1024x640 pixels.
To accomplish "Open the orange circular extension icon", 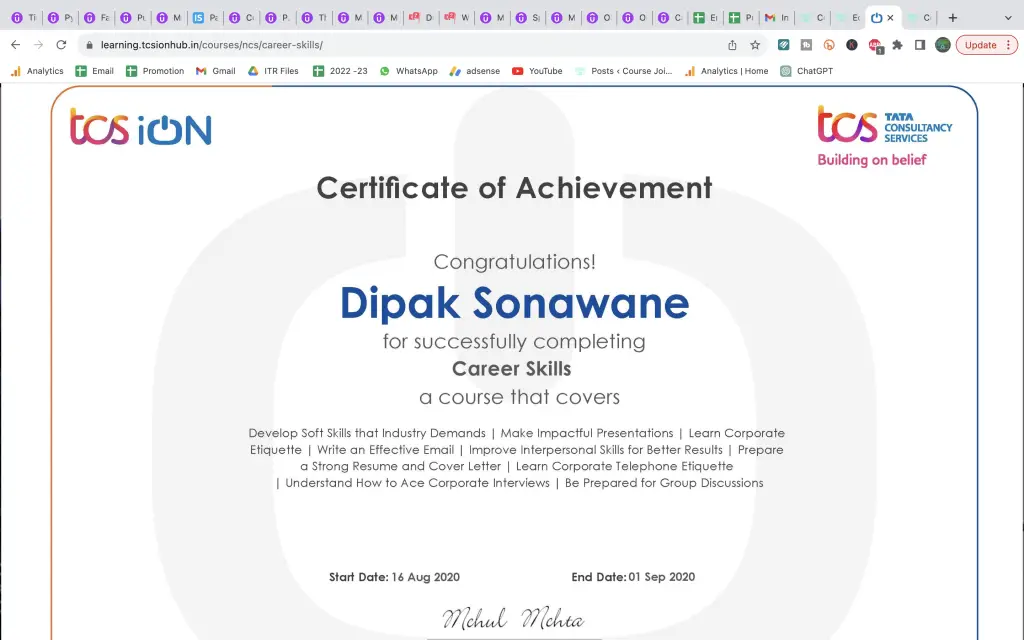I will pyautogui.click(x=829, y=45).
